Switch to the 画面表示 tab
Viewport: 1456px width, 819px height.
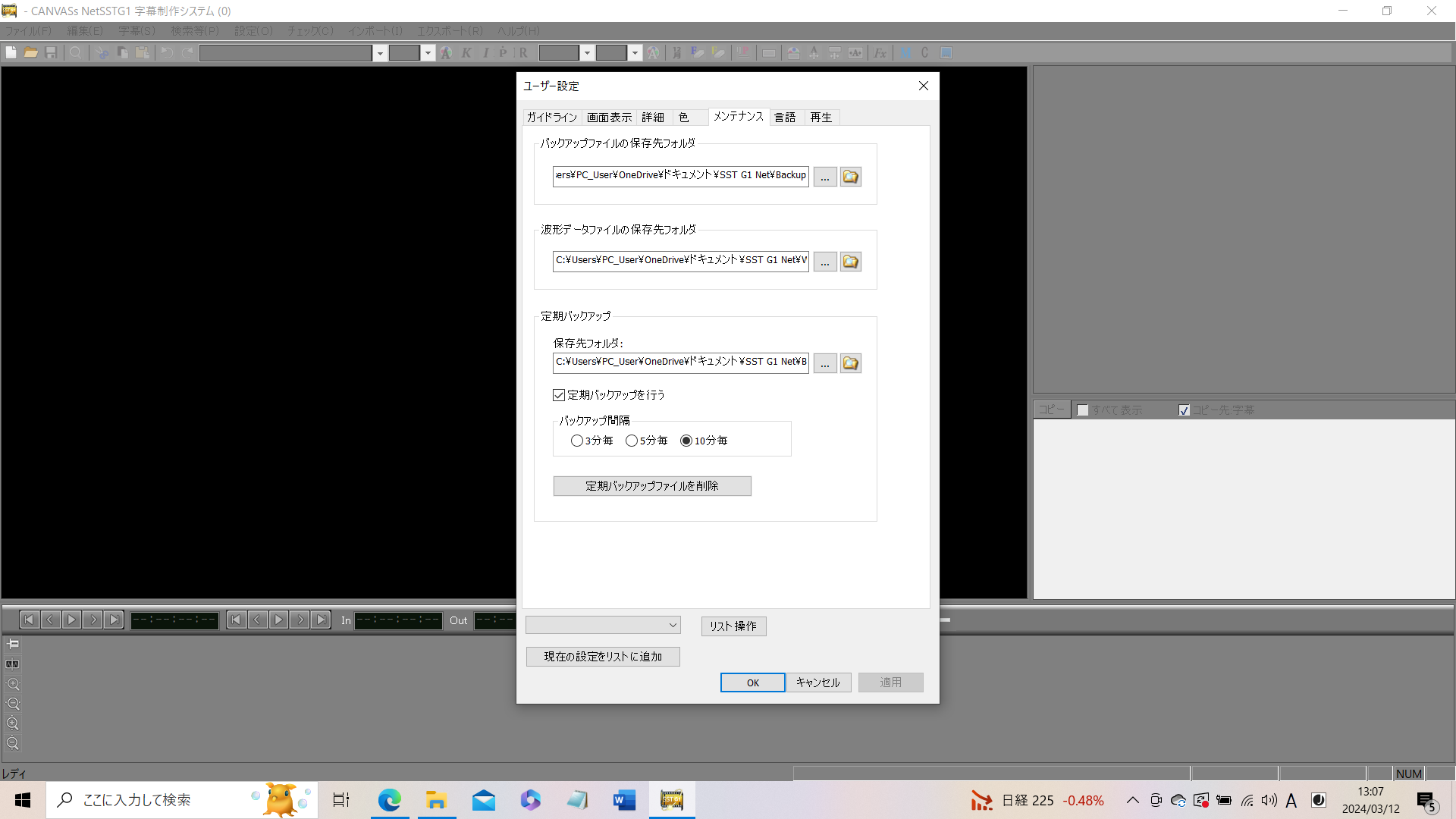(x=609, y=118)
